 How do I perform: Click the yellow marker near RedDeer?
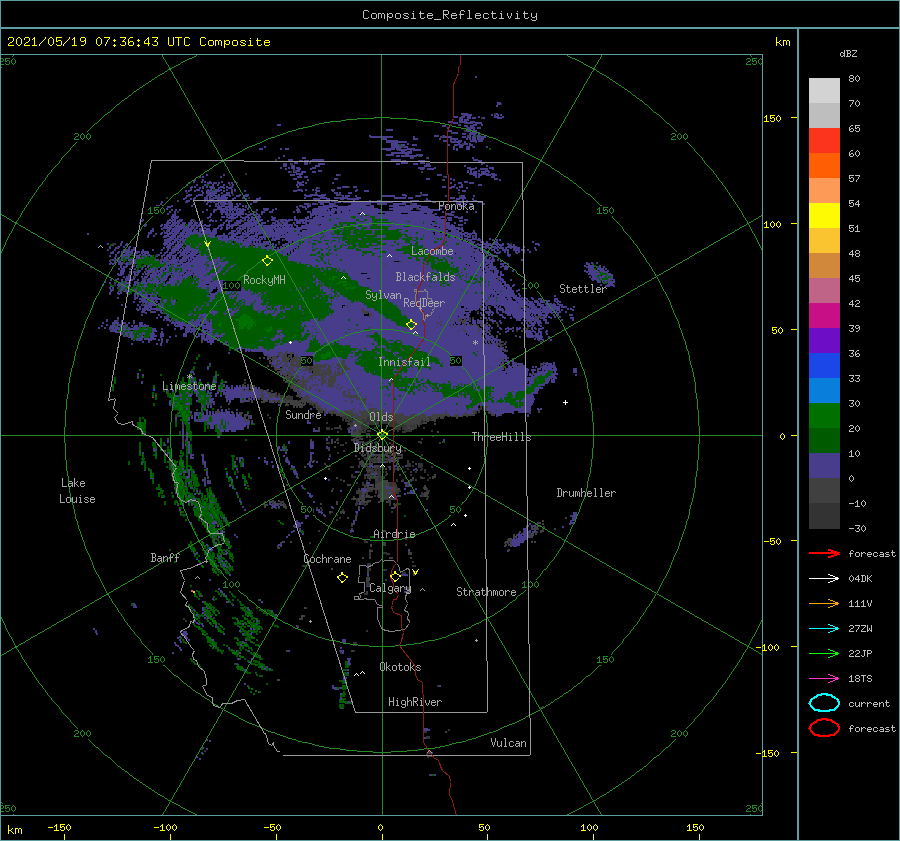(412, 325)
